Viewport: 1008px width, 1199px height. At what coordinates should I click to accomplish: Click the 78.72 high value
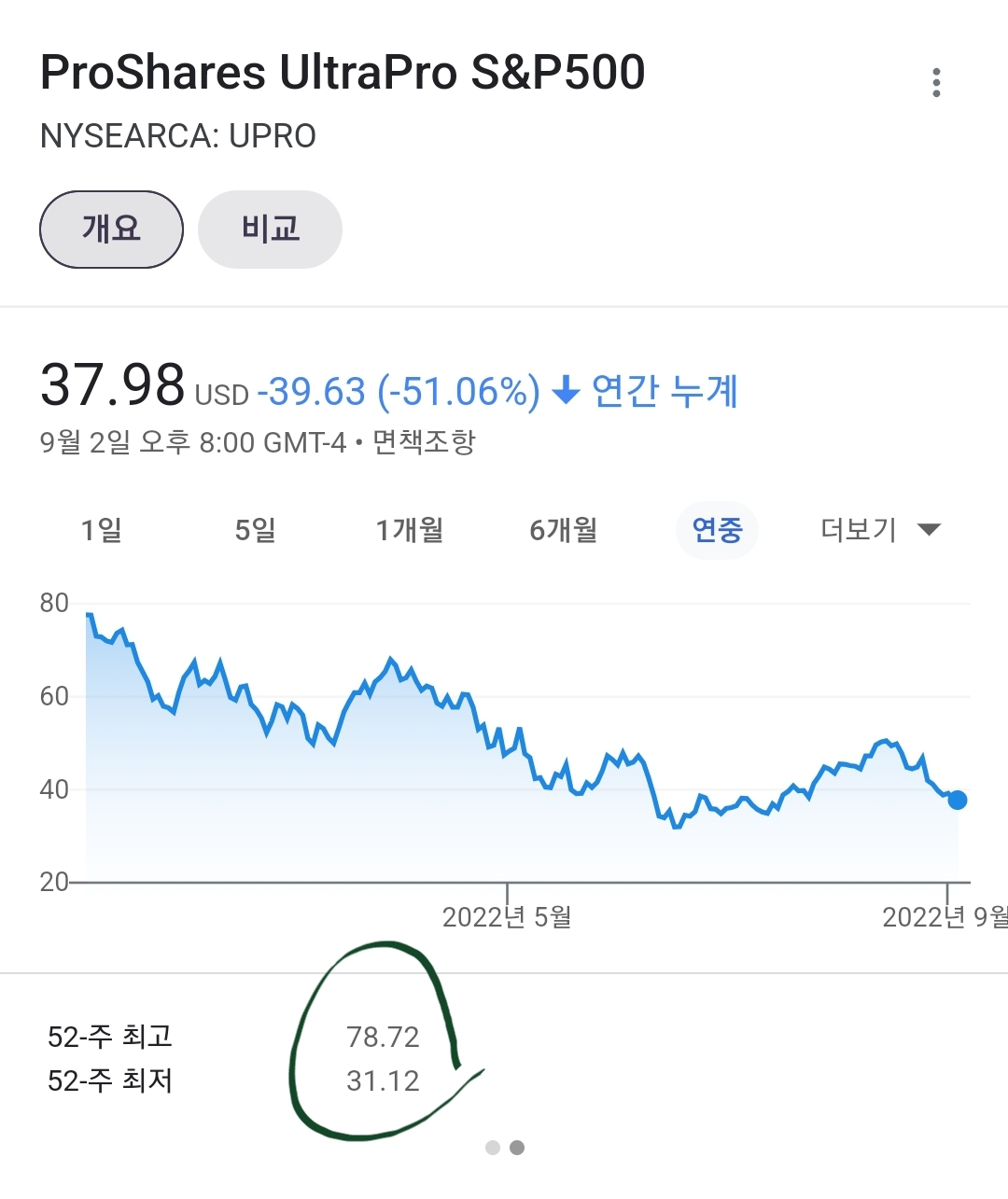coord(383,1037)
